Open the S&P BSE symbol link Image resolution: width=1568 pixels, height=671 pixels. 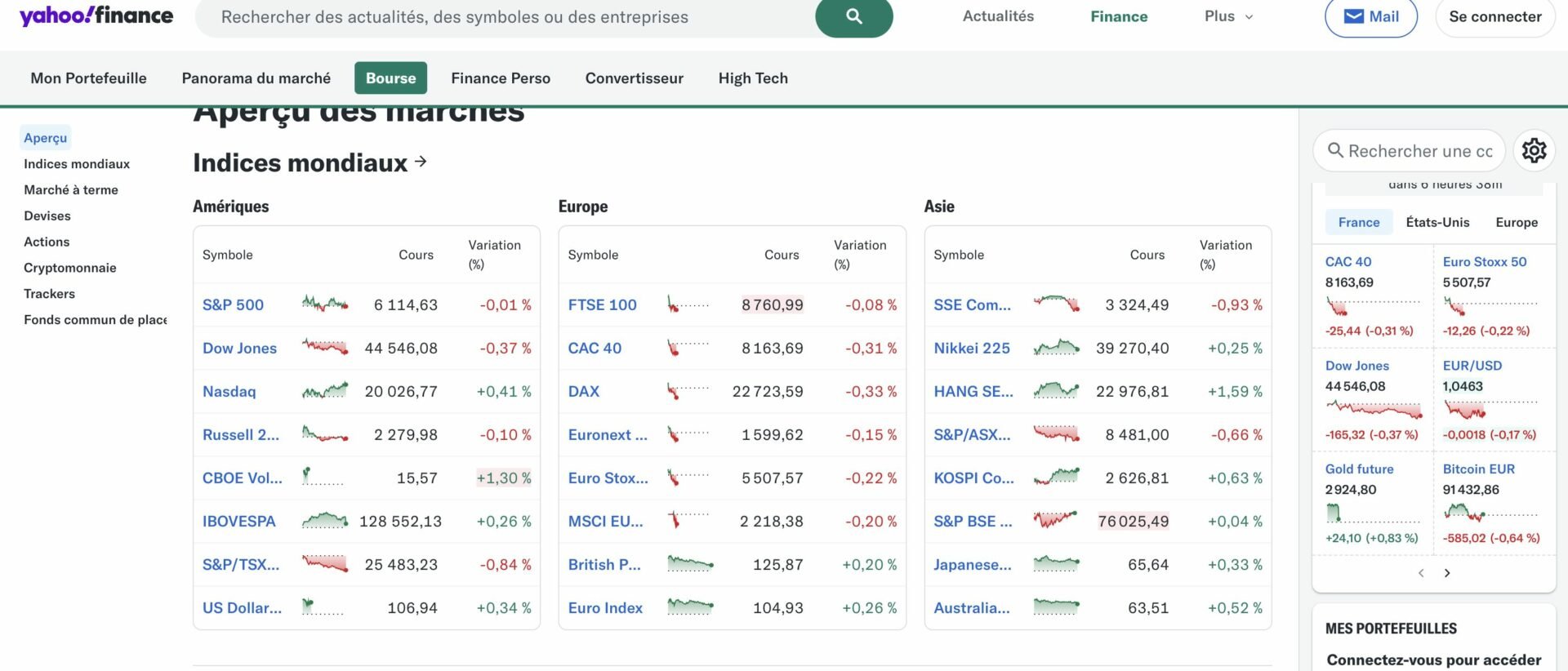click(973, 521)
